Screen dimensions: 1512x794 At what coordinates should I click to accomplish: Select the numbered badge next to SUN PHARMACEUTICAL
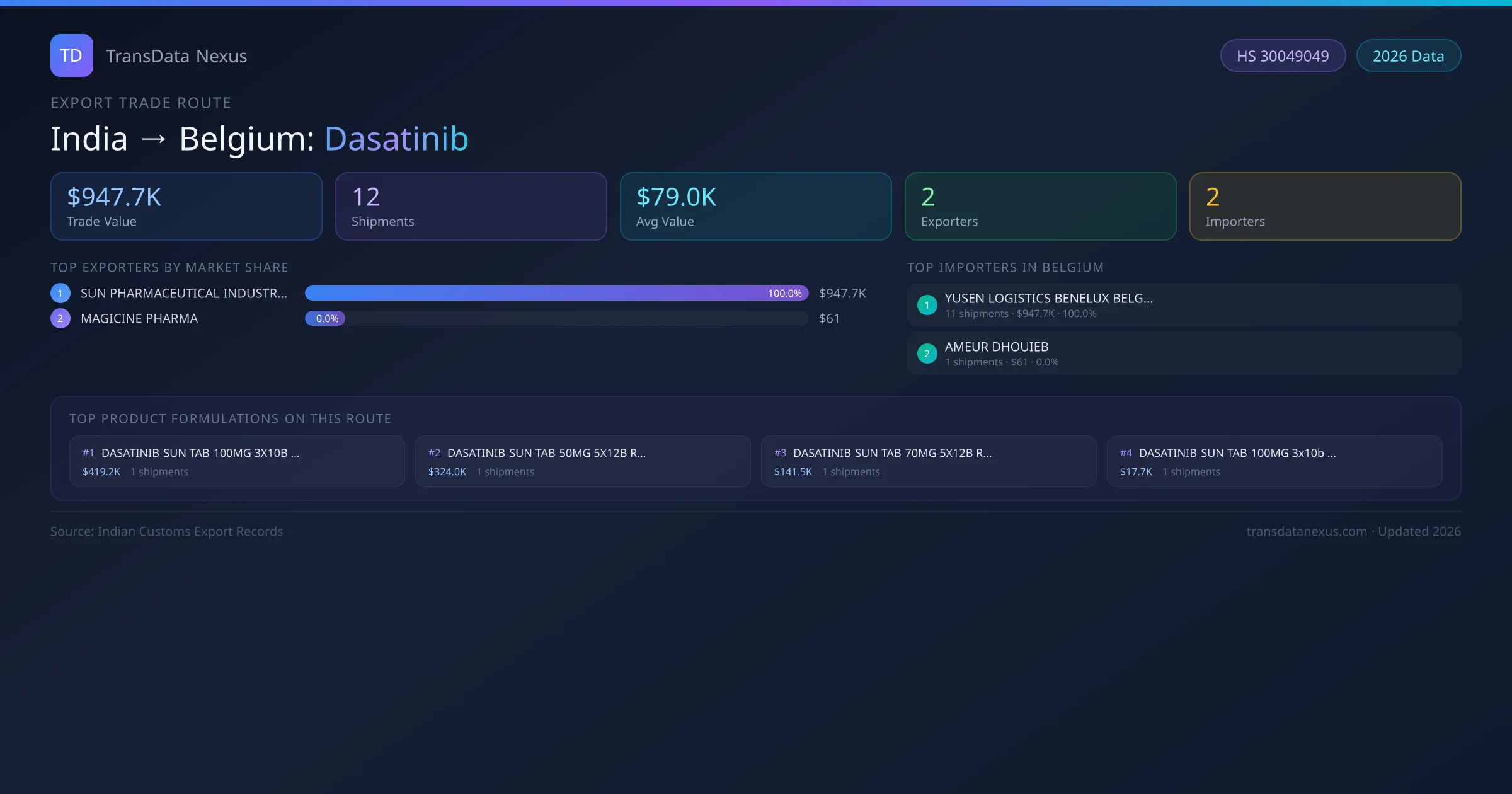60,292
